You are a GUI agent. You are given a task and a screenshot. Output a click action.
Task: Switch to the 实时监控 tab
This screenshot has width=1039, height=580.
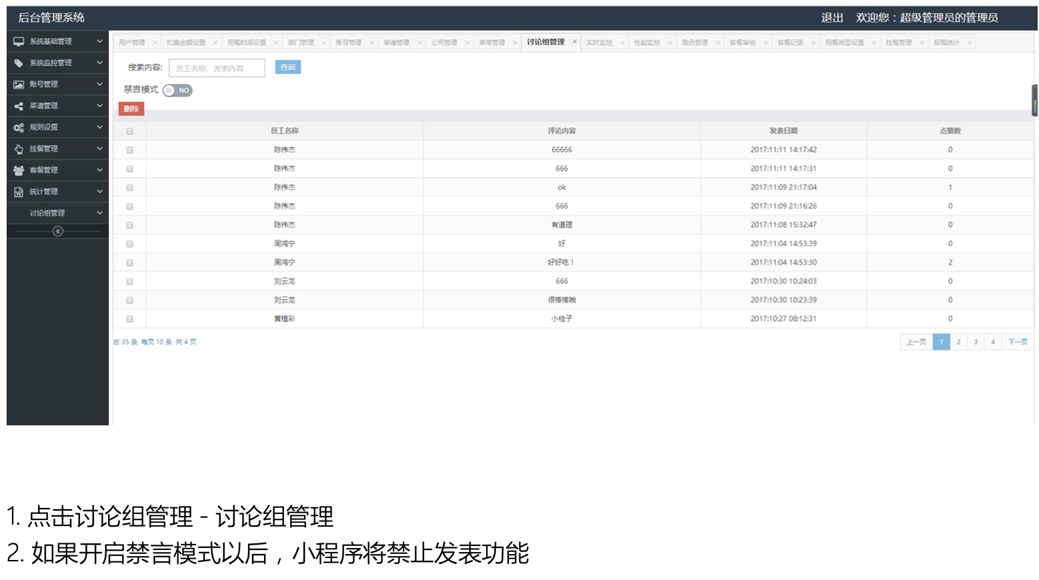(599, 42)
